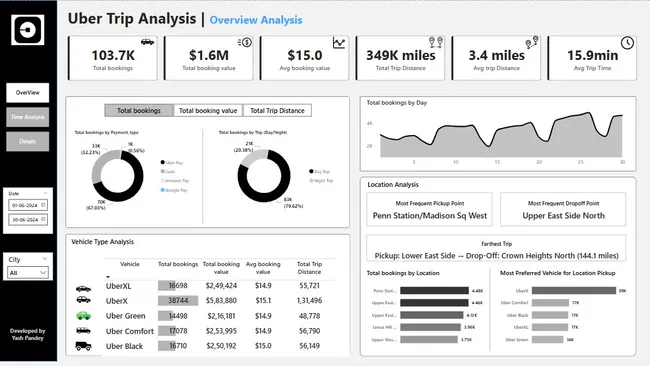Viewport: 650px width, 366px height.
Task: Click Amazon Pay legend entry
Action: [175, 181]
